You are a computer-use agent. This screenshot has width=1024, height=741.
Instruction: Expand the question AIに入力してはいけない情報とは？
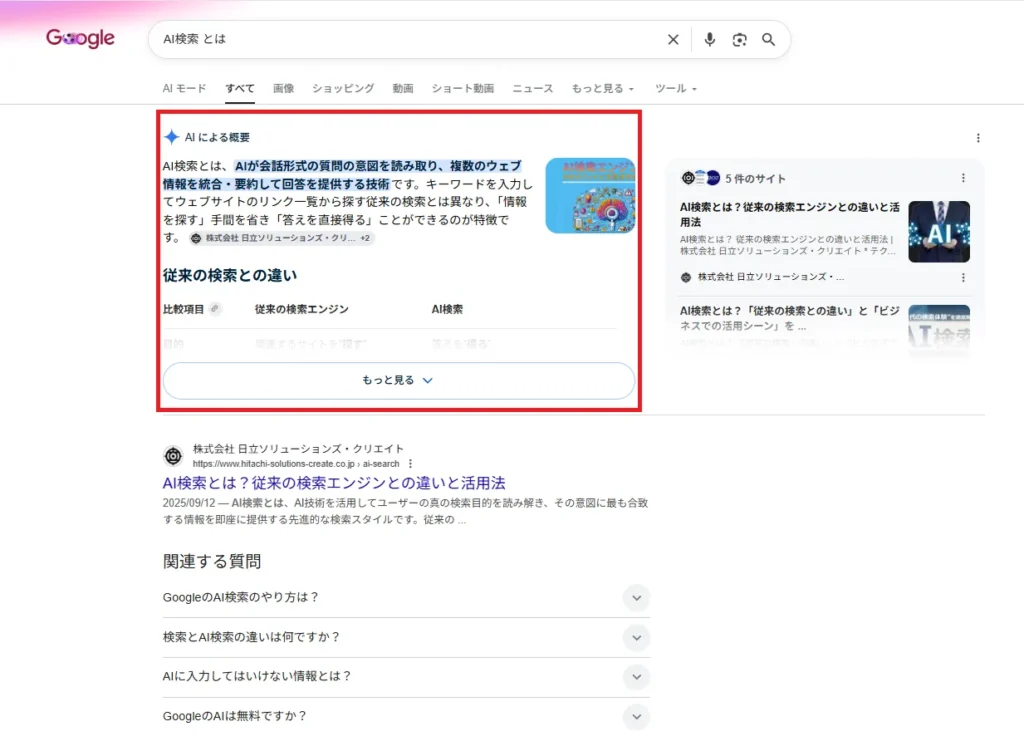click(406, 676)
